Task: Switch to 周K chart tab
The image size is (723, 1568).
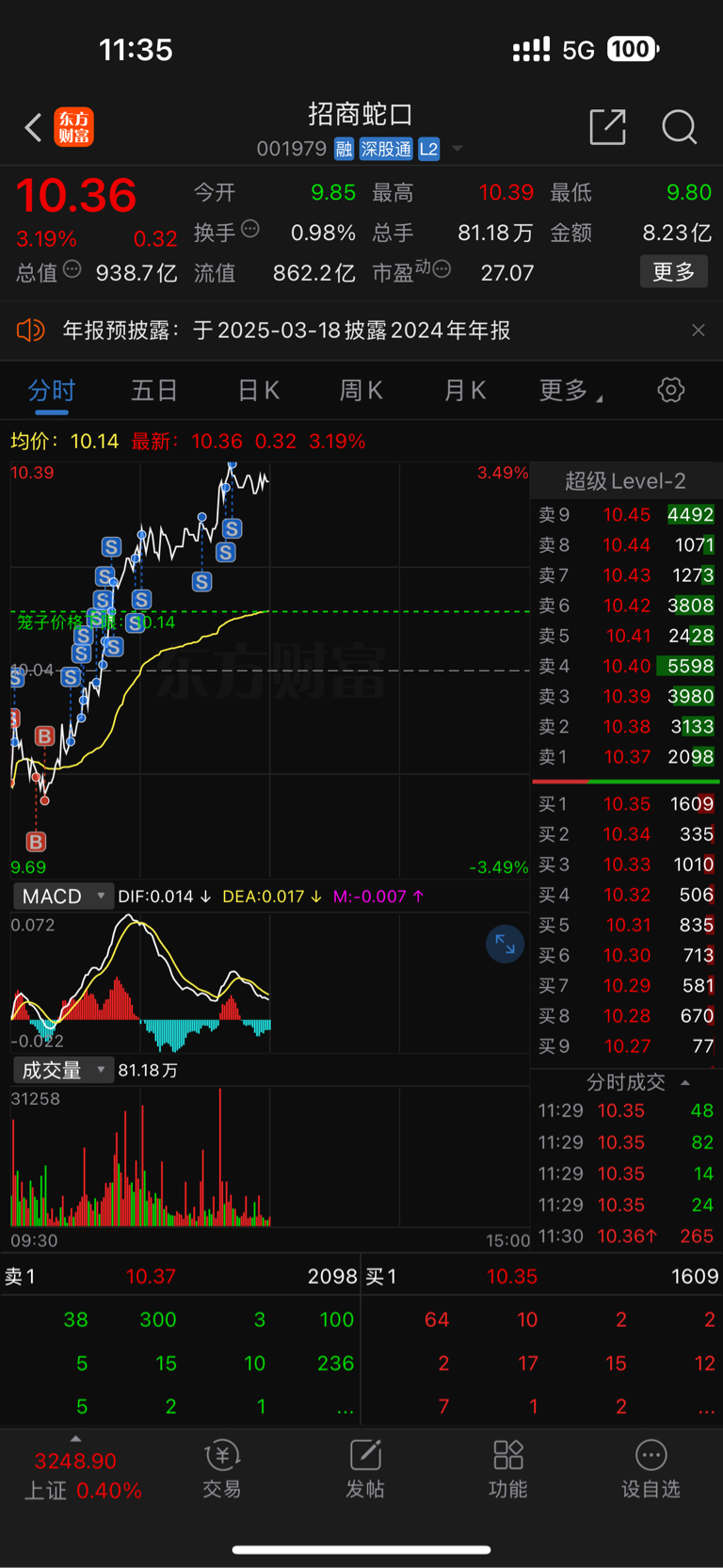Action: coord(361,391)
